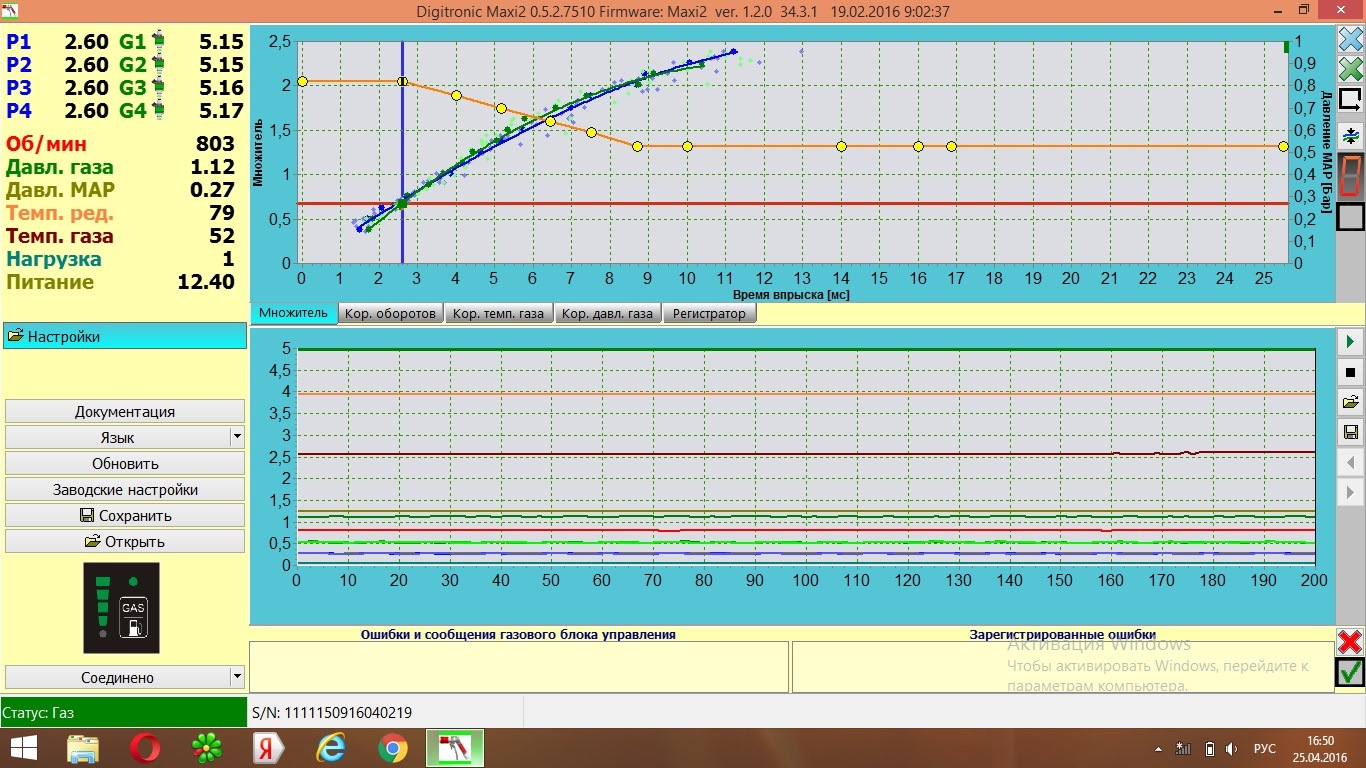Click the gray left arrow in the recorder

coord(1350,462)
